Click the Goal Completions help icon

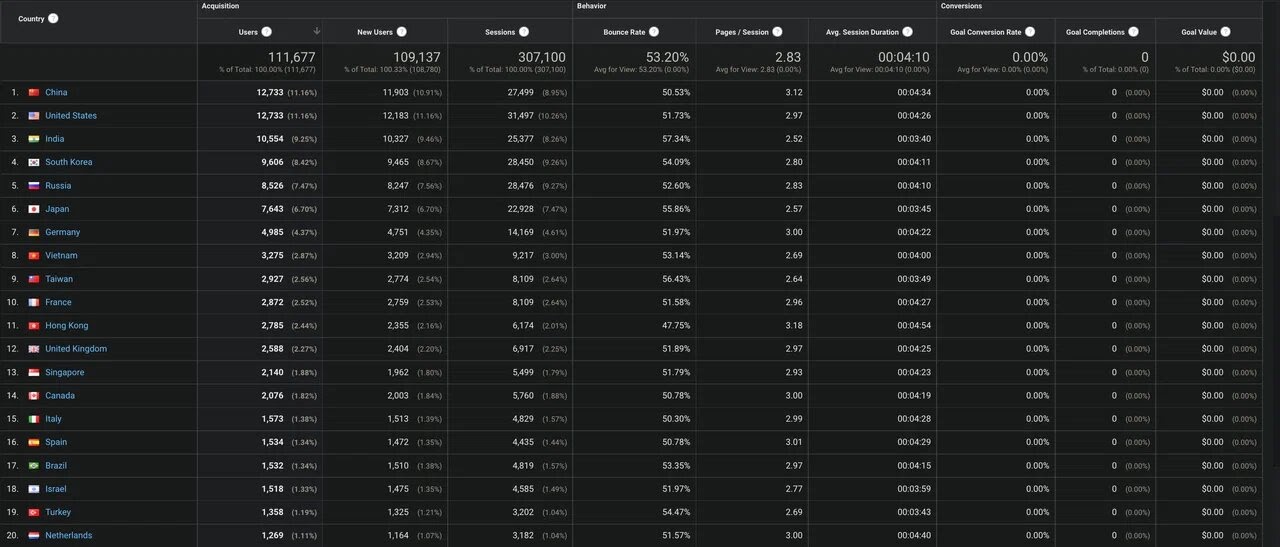[x=1133, y=32]
